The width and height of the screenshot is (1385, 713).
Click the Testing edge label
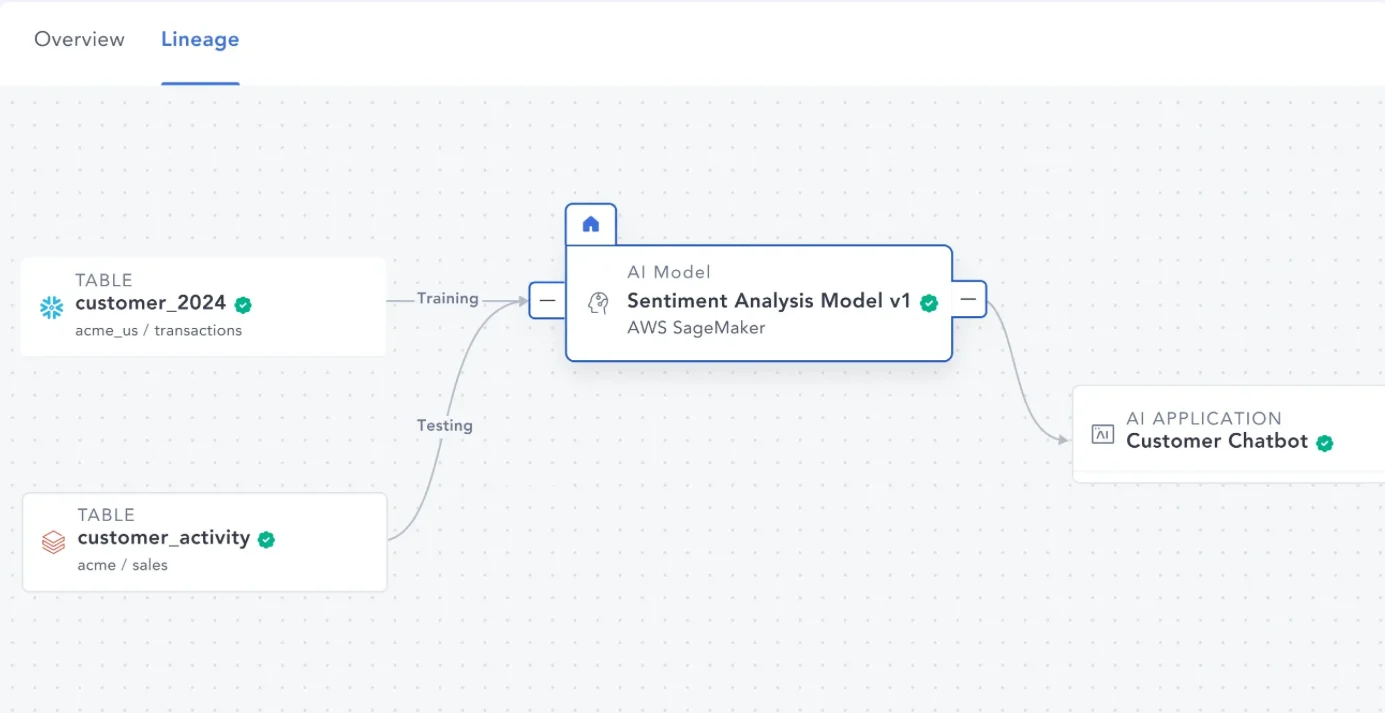(444, 425)
